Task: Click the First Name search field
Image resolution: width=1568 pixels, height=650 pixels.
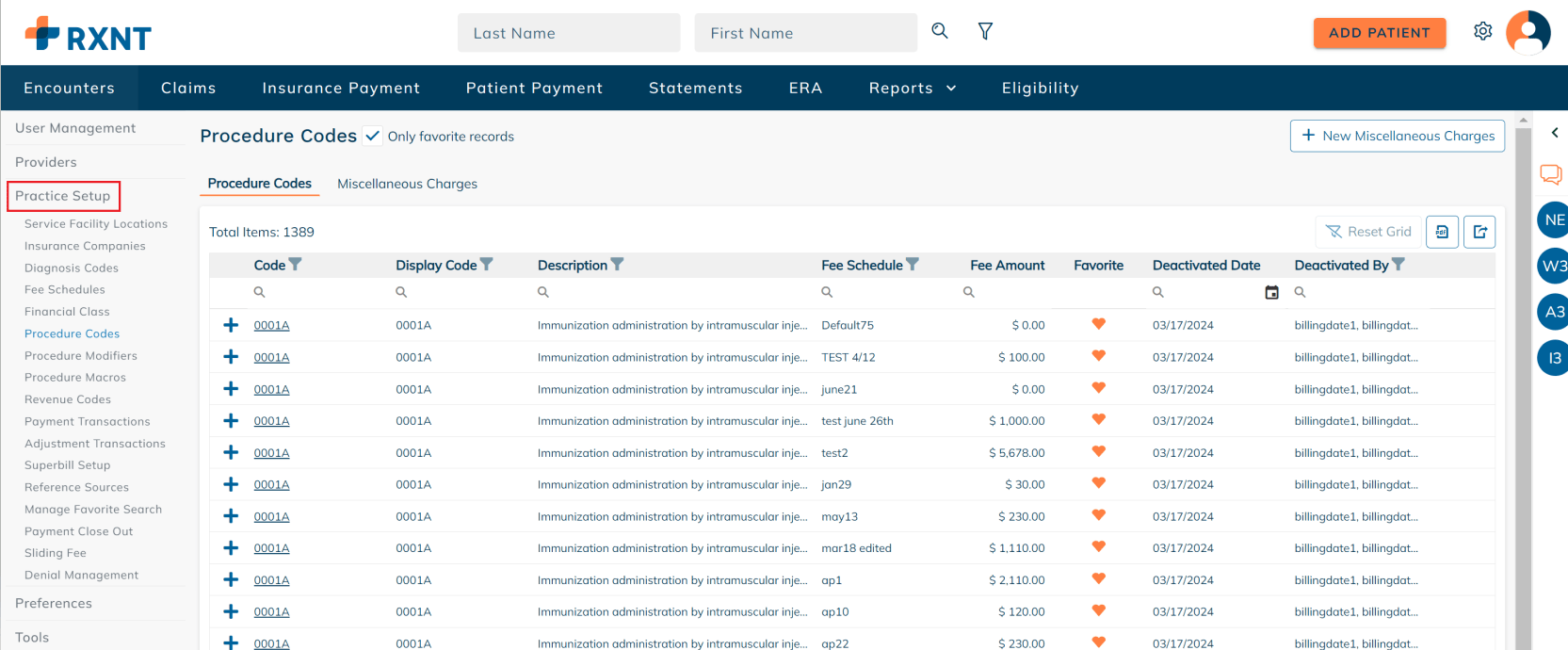Action: [806, 33]
